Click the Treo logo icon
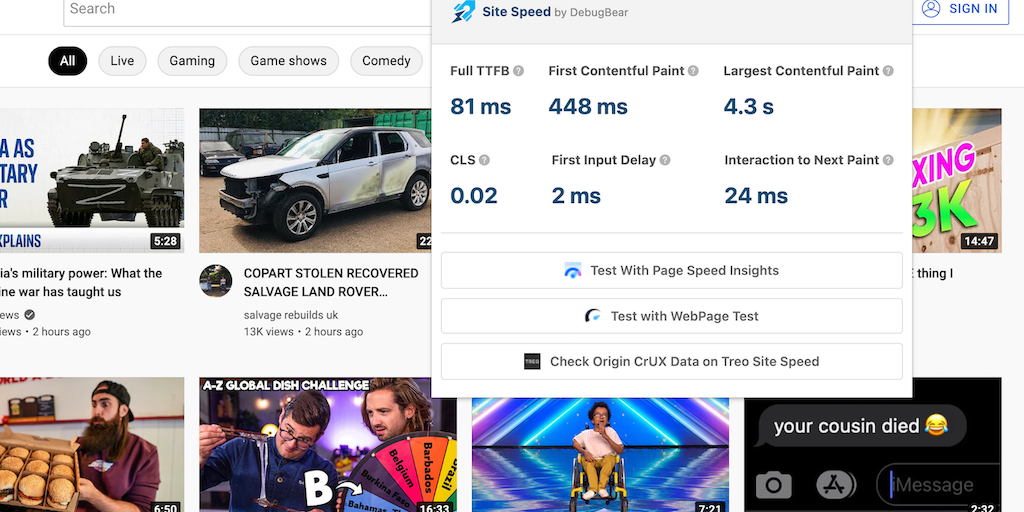This screenshot has height=512, width=1024. coord(532,362)
